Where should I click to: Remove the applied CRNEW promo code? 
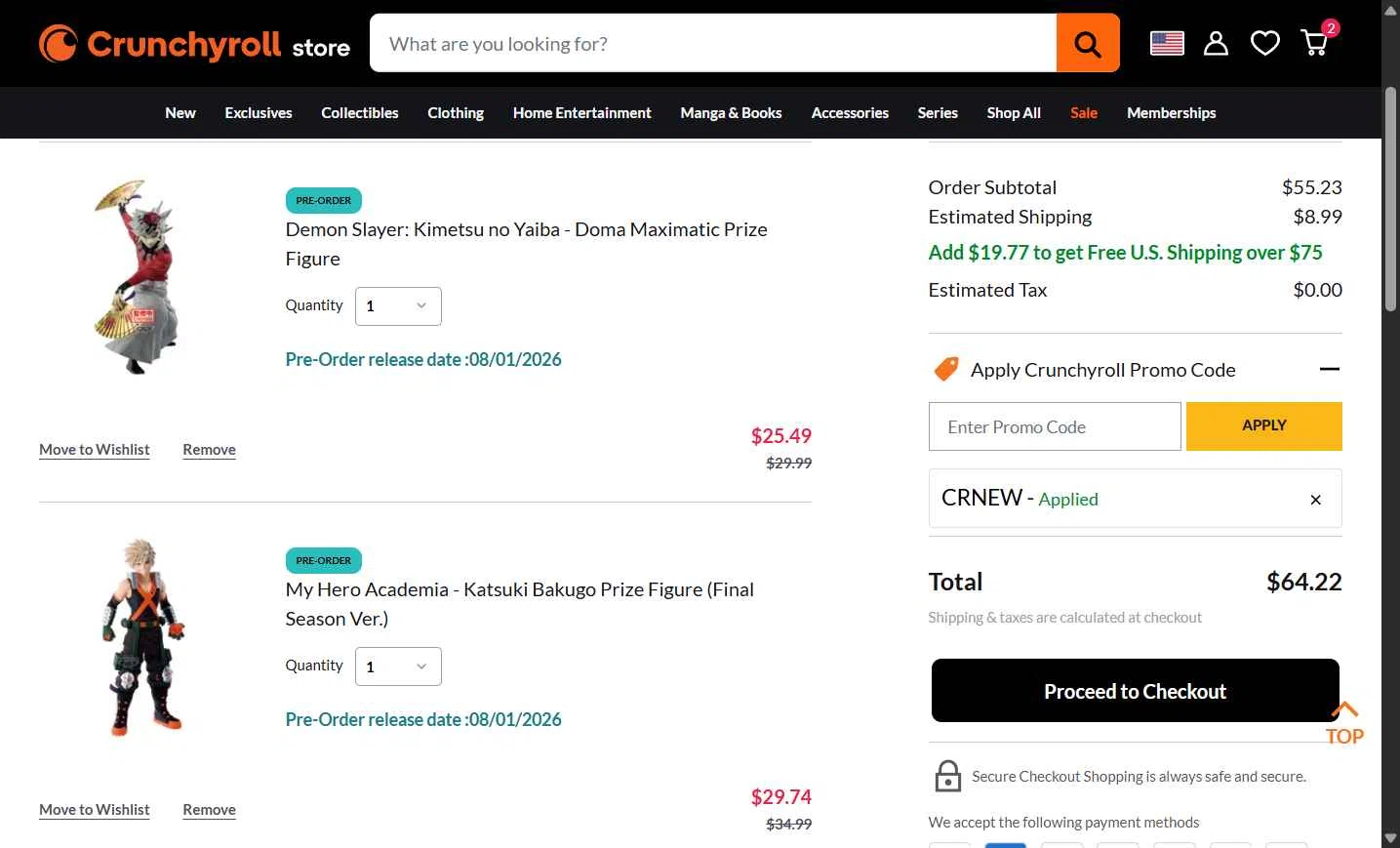point(1315,500)
